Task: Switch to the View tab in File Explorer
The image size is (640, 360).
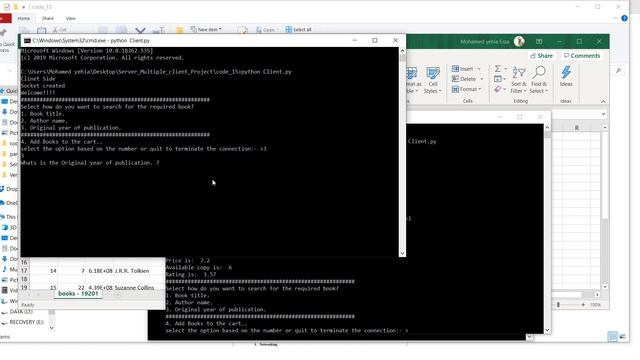Action: [71, 18]
